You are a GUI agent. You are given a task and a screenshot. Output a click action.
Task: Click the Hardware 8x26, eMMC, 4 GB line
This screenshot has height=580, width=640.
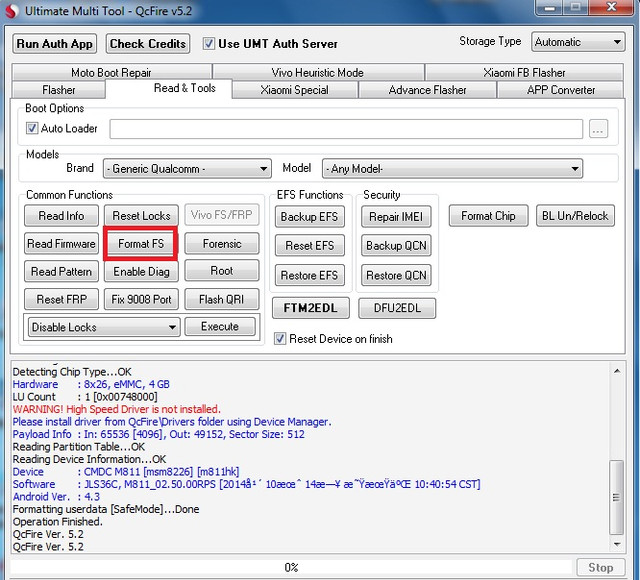[x=91, y=384]
